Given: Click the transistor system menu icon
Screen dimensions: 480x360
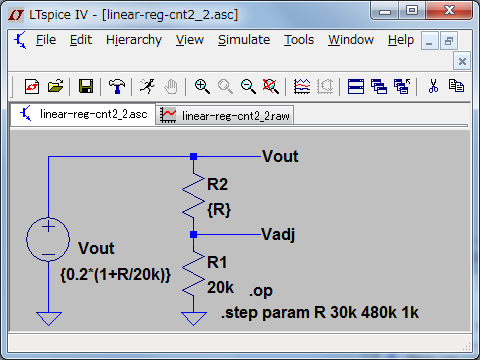Looking at the screenshot, I should point(20,40).
